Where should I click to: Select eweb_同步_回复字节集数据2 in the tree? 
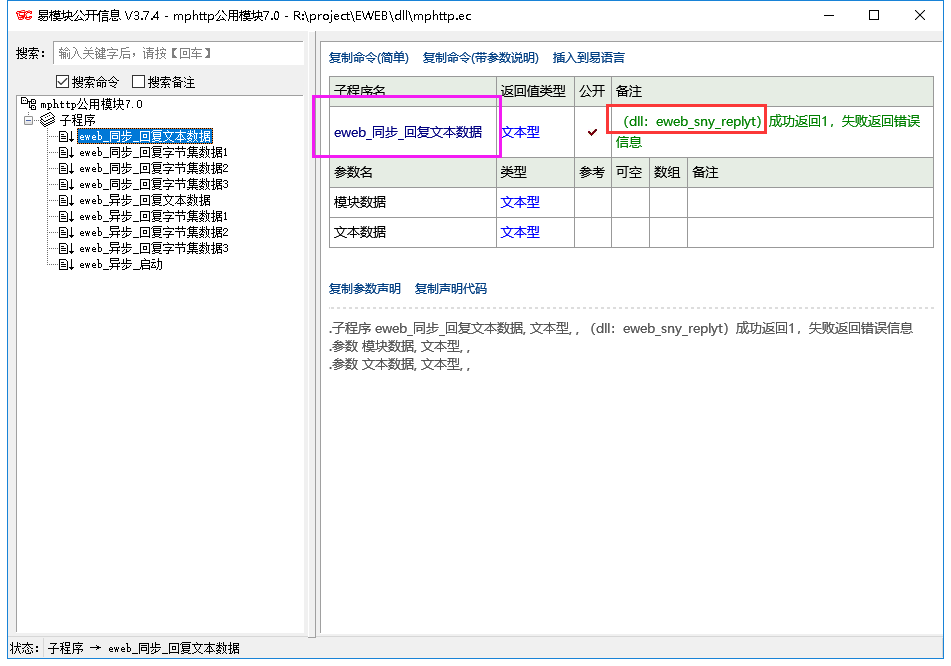(153, 168)
